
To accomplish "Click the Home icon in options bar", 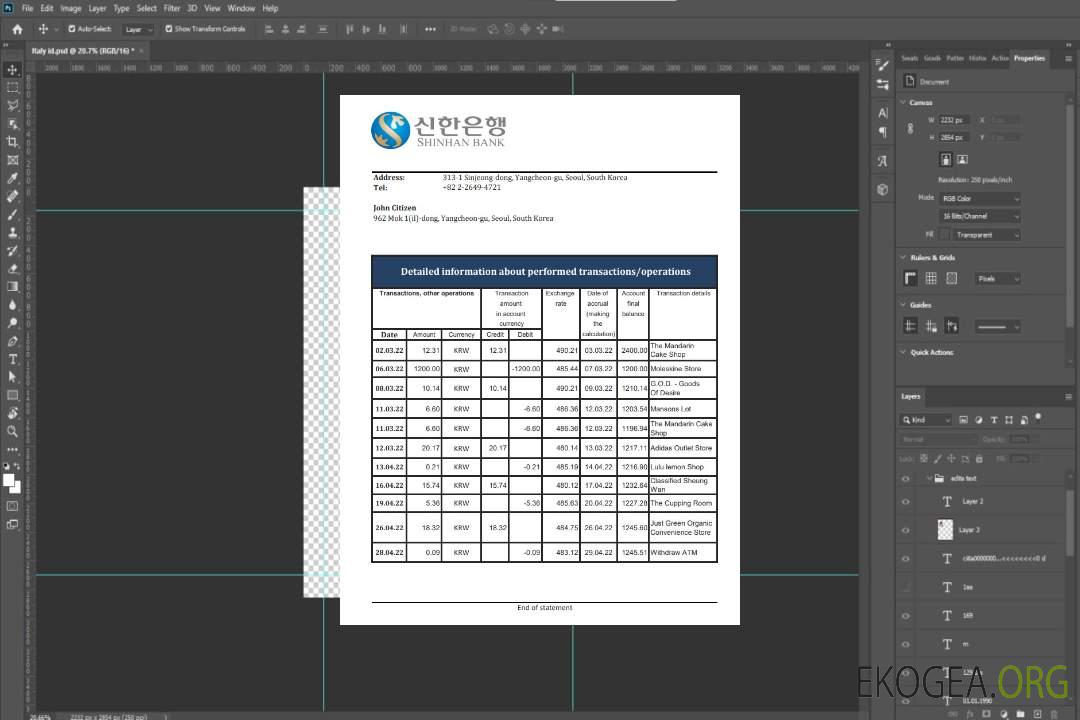I will tap(17, 29).
